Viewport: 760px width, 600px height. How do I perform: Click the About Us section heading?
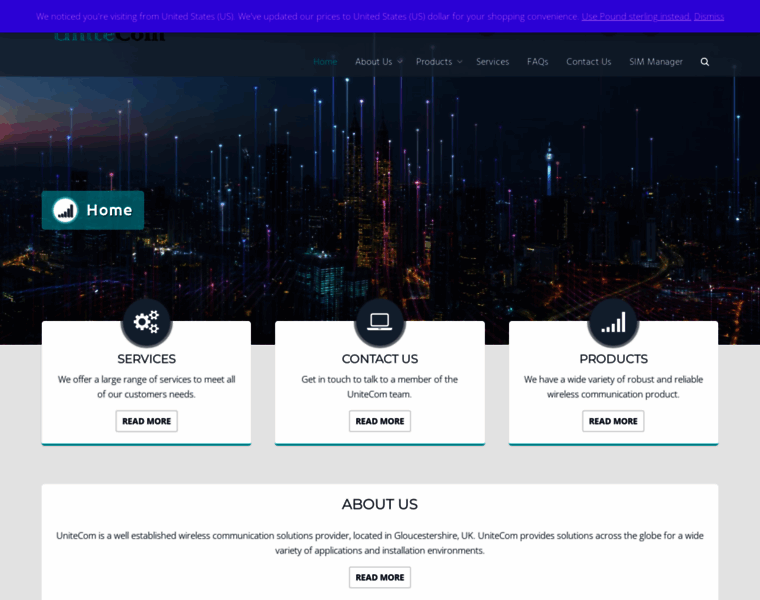[379, 504]
